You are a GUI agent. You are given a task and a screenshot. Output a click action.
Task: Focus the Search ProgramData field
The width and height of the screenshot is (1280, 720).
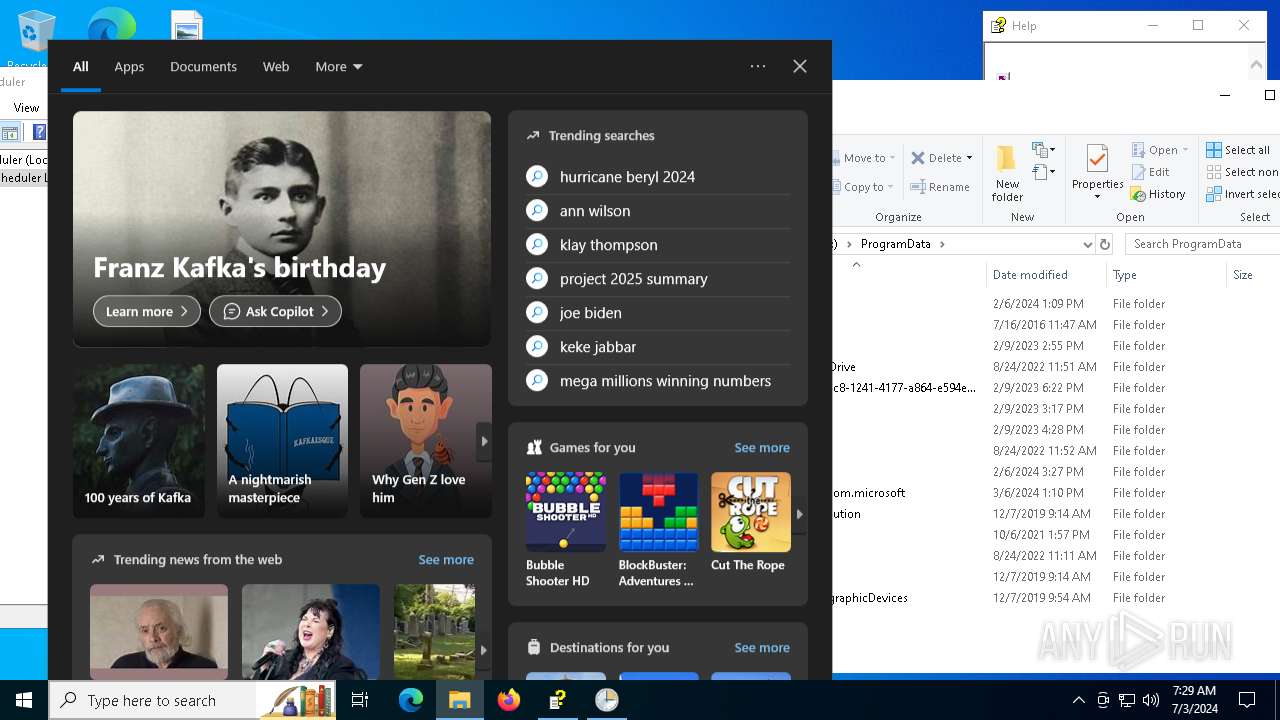pyautogui.click(x=1203, y=244)
